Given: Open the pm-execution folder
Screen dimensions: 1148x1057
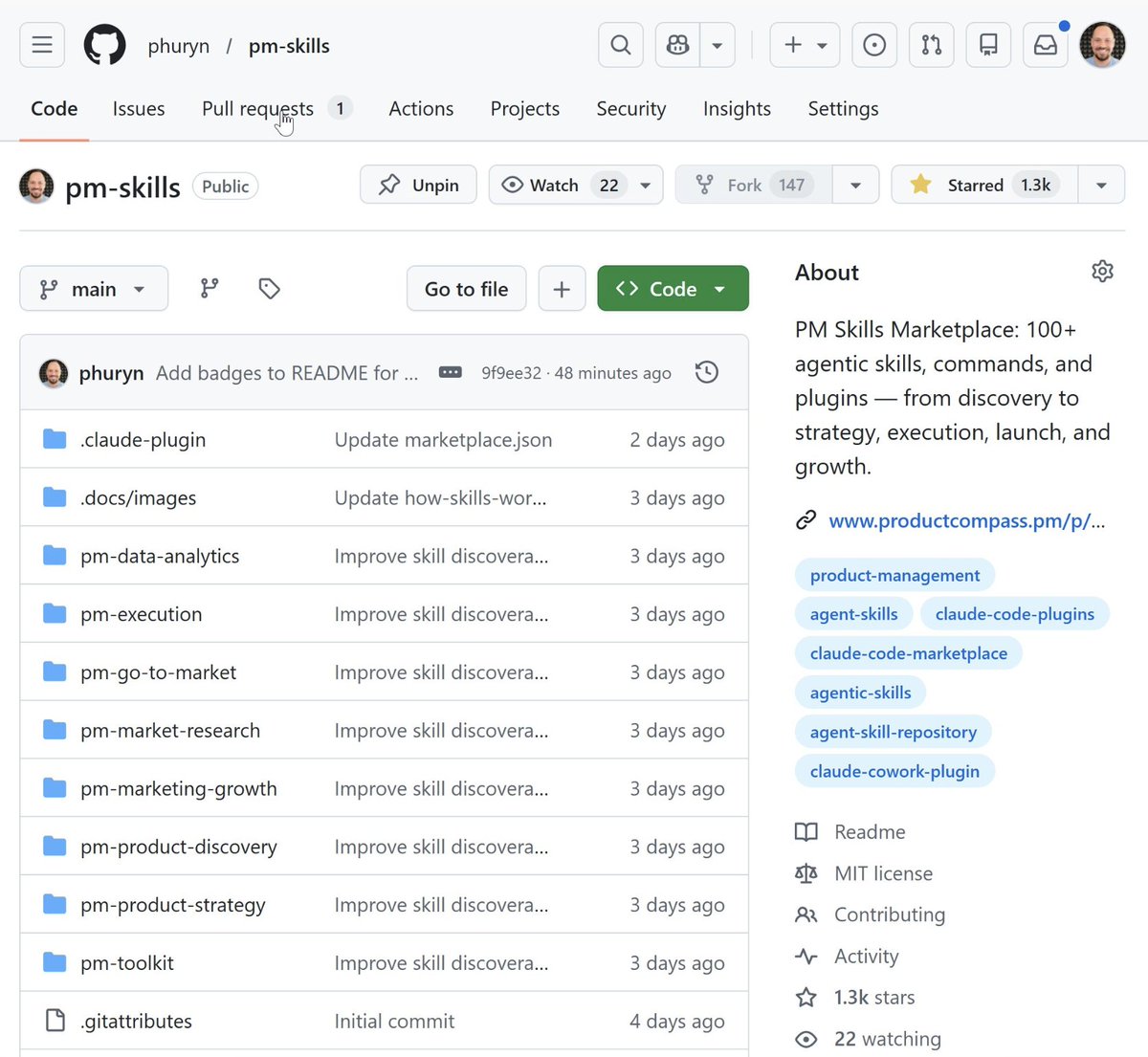Looking at the screenshot, I should (x=142, y=615).
